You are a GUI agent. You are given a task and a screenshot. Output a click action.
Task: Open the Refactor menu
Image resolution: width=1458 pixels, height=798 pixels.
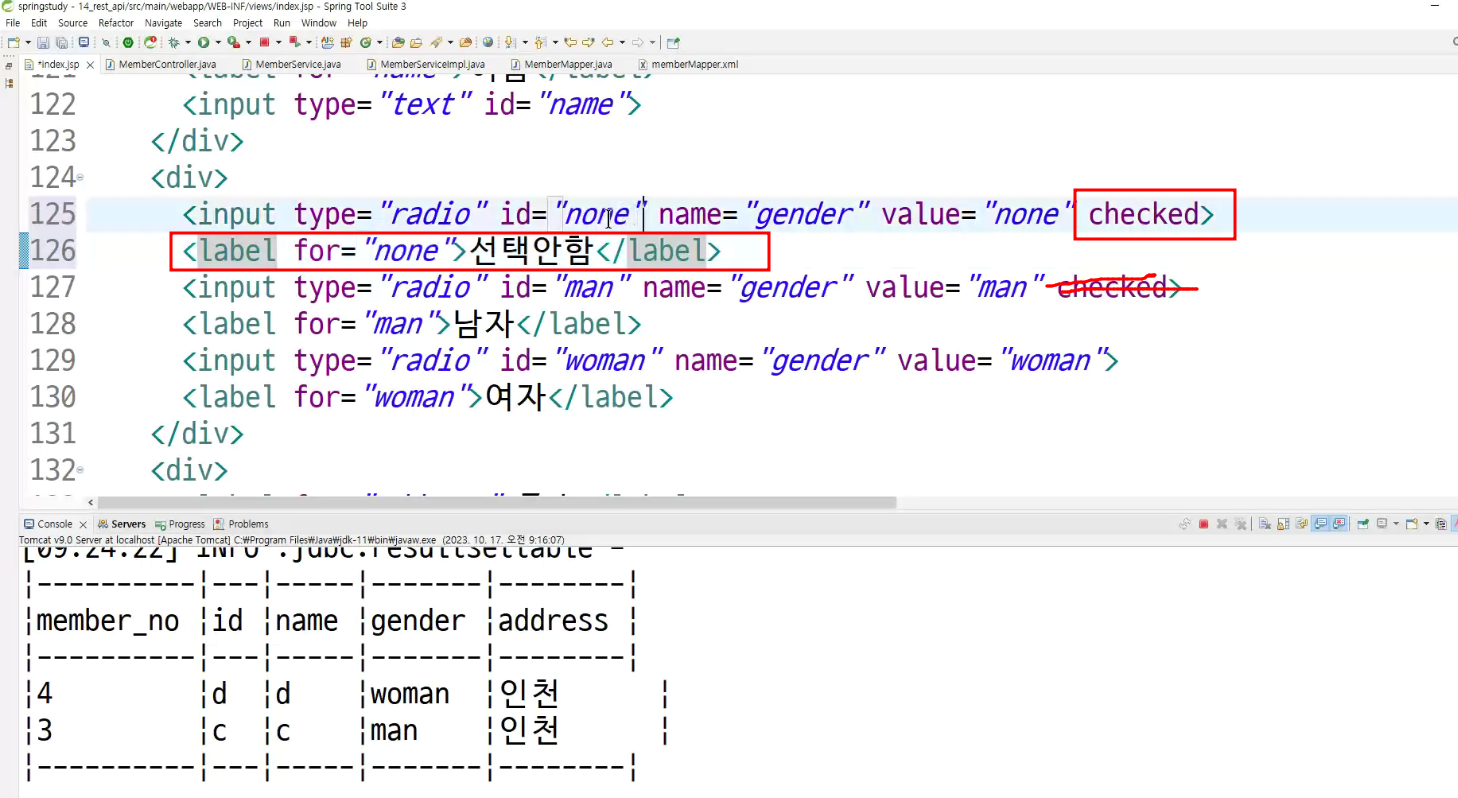click(116, 23)
